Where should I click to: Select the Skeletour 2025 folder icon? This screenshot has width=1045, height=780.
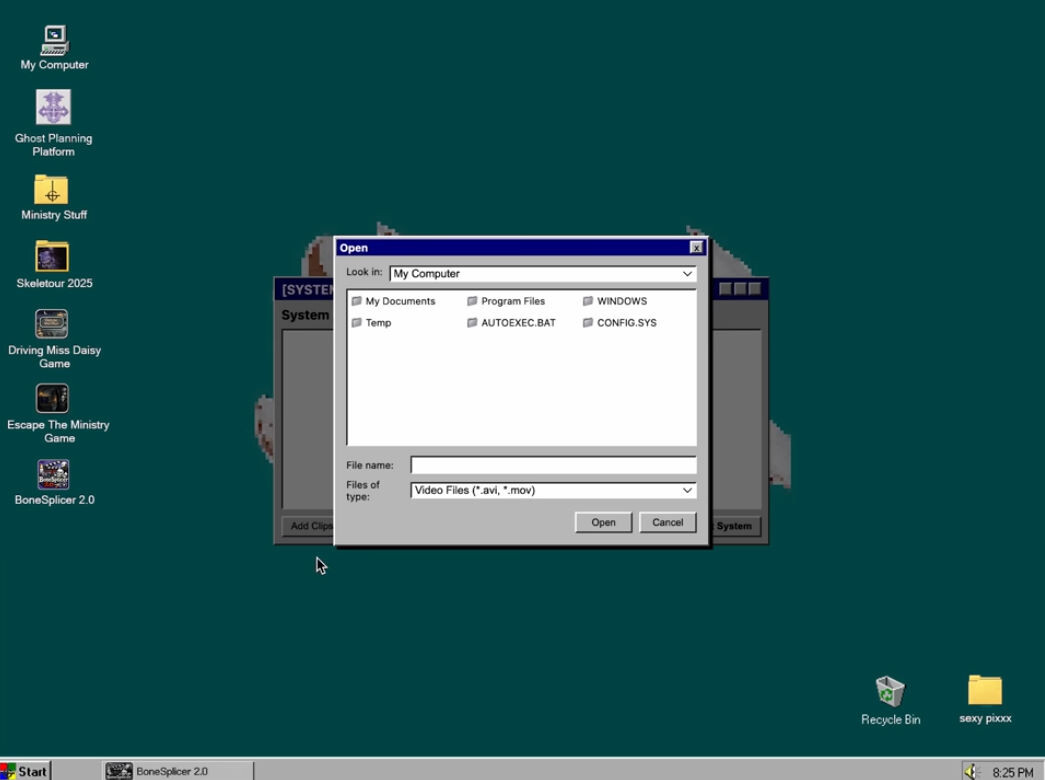[53, 264]
